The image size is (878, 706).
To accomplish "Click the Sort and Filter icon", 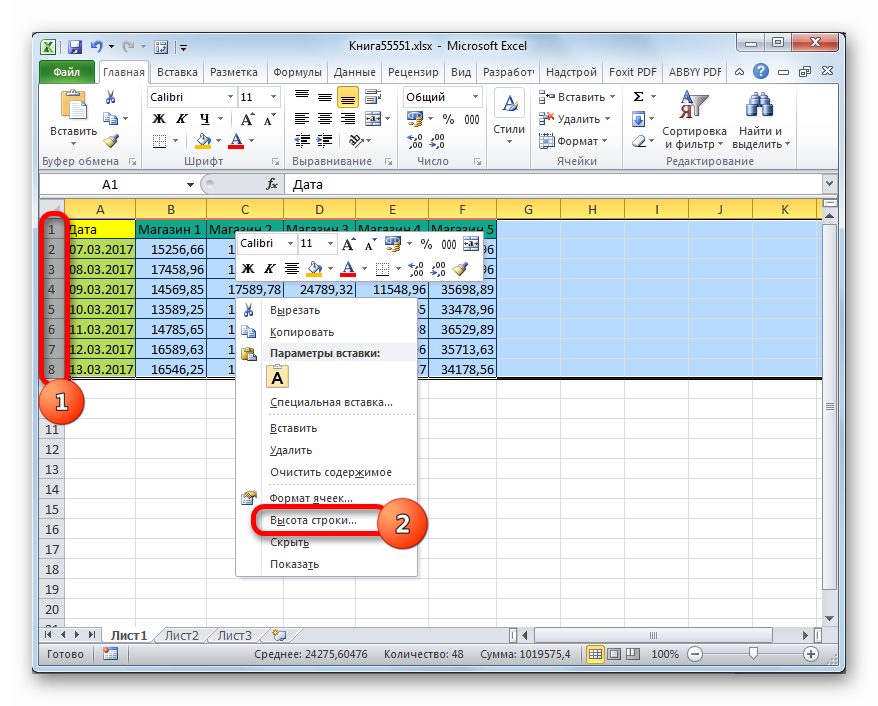I will coord(693,106).
